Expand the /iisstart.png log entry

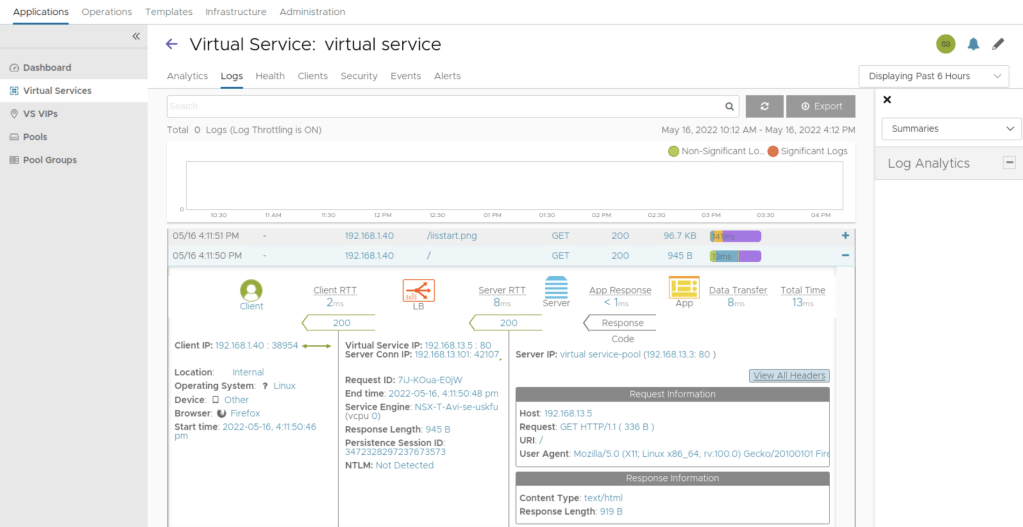845,236
